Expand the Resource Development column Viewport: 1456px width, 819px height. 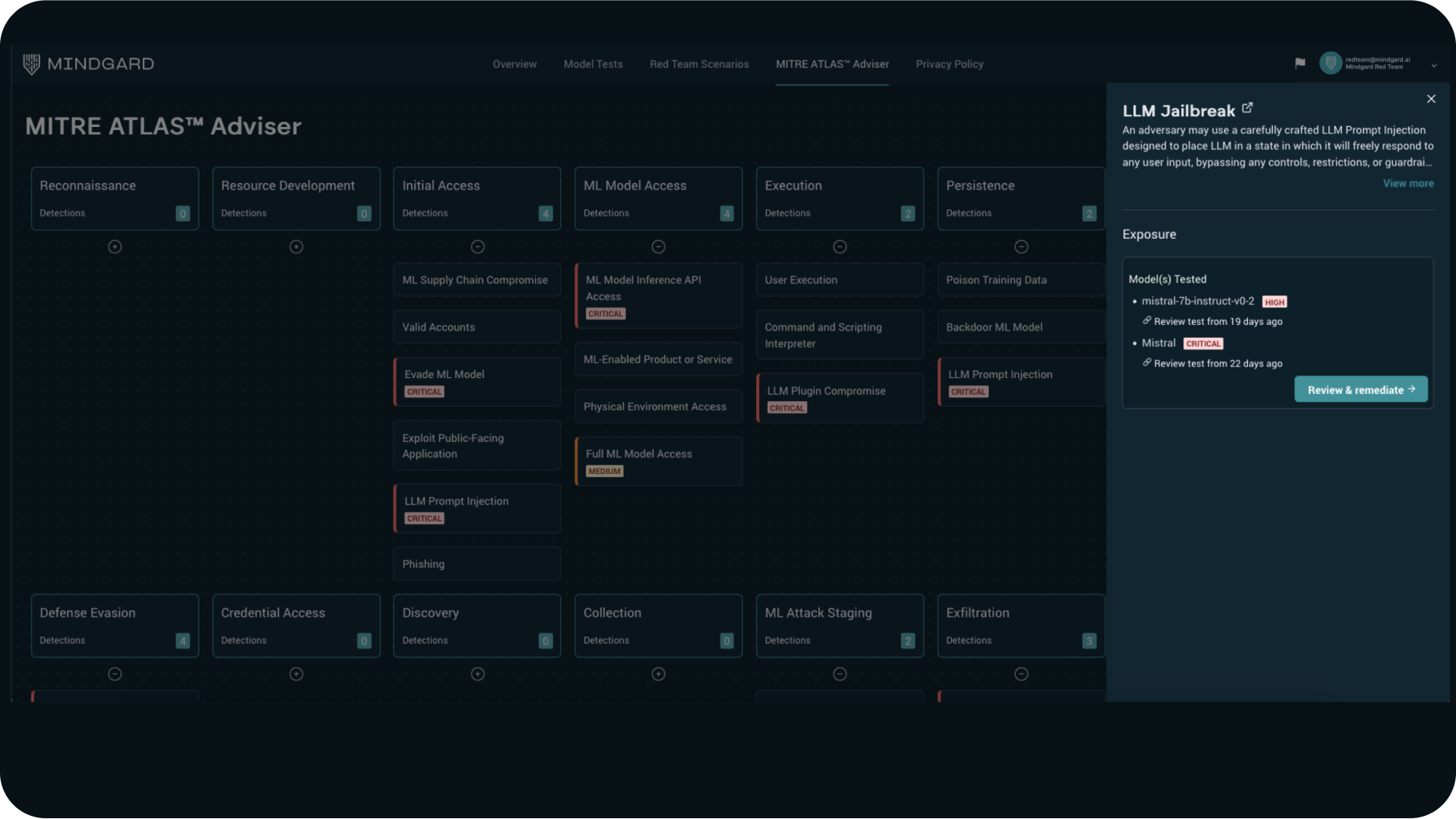(x=296, y=247)
